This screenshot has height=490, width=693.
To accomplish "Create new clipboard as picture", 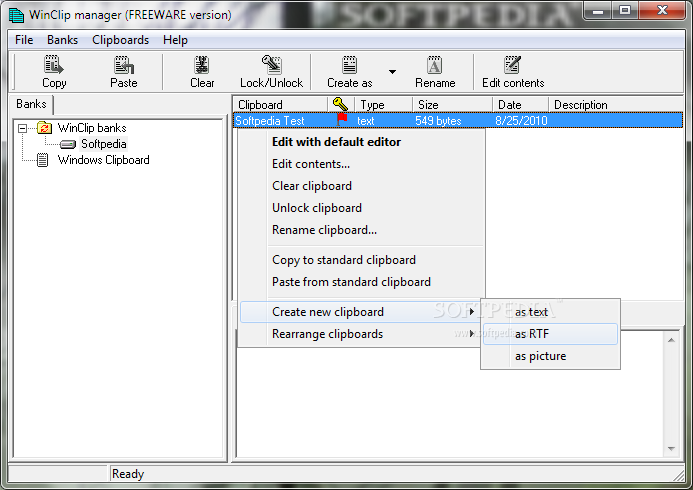I will click(x=550, y=356).
